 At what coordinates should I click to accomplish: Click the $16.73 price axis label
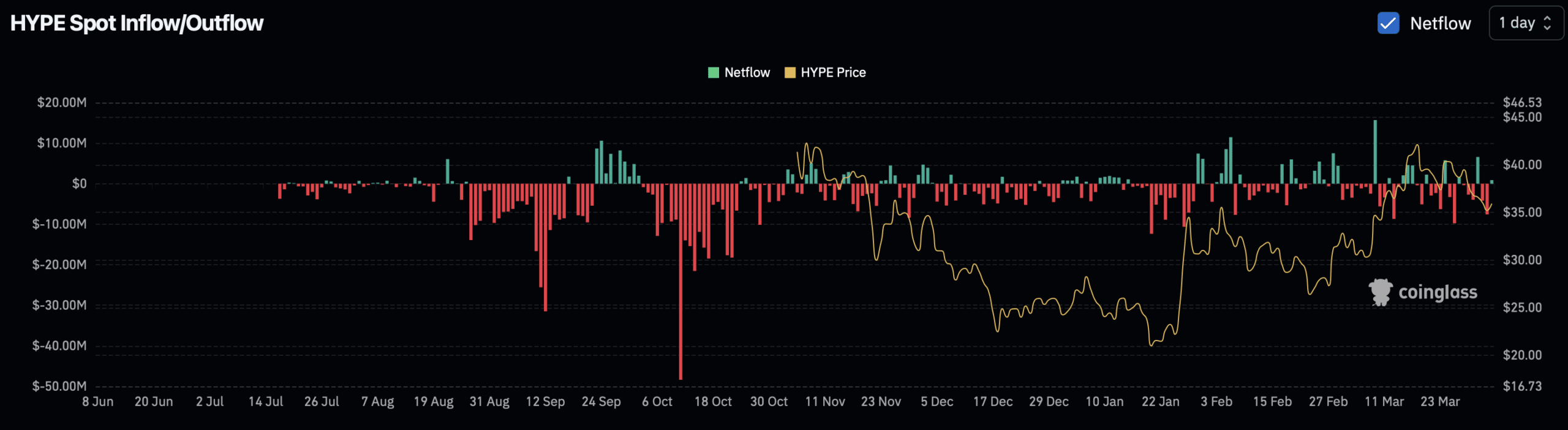point(1522,387)
